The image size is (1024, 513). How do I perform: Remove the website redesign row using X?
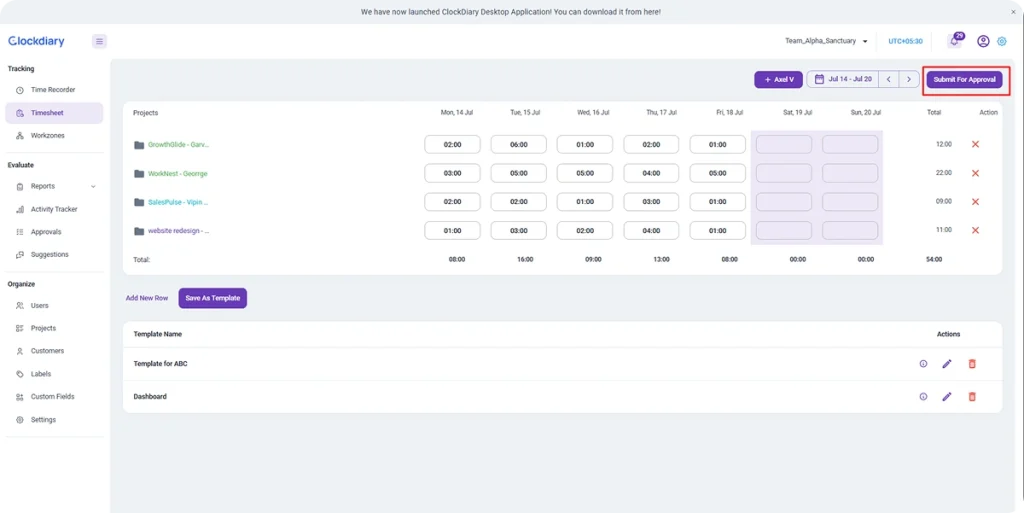click(x=975, y=230)
